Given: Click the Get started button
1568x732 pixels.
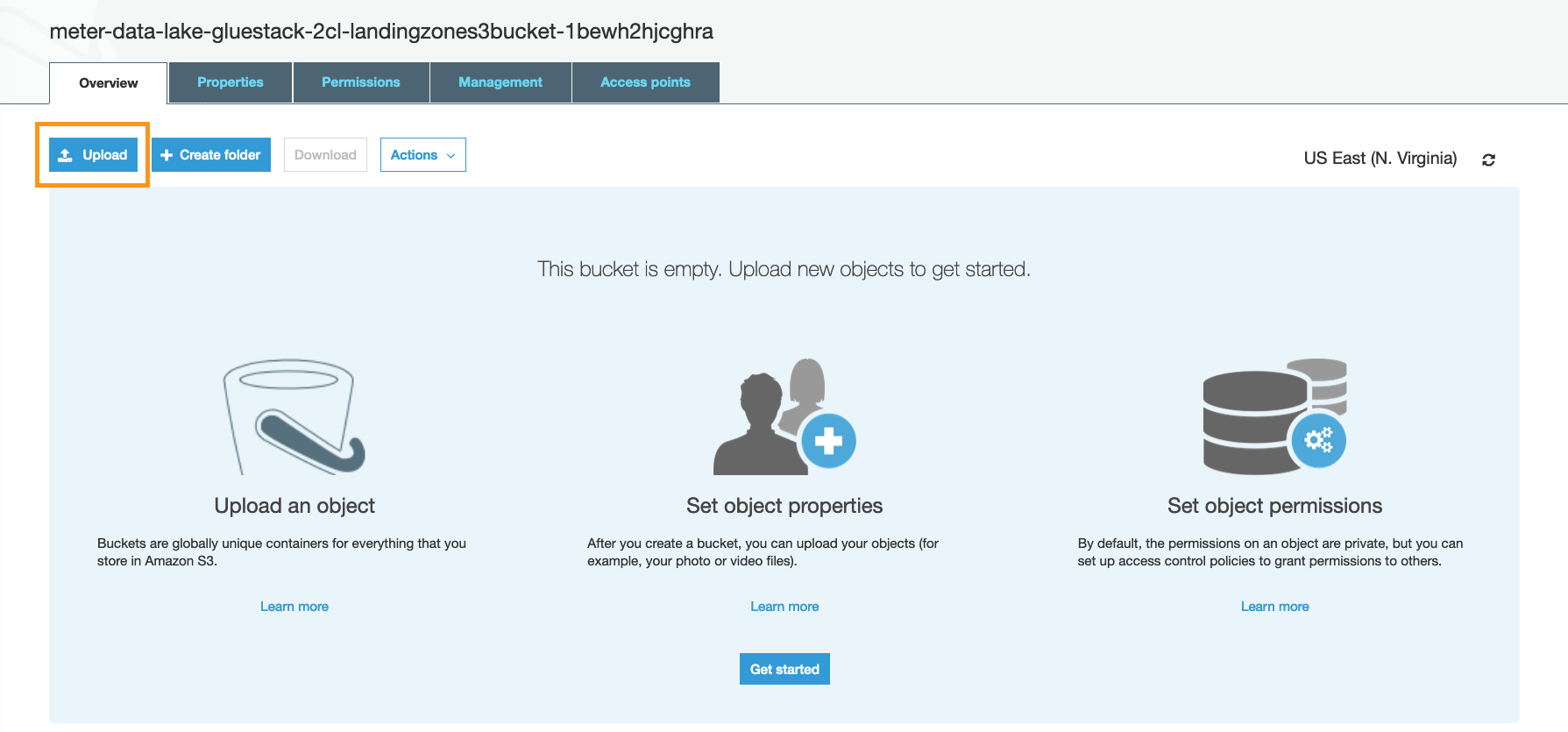Looking at the screenshot, I should coord(784,669).
